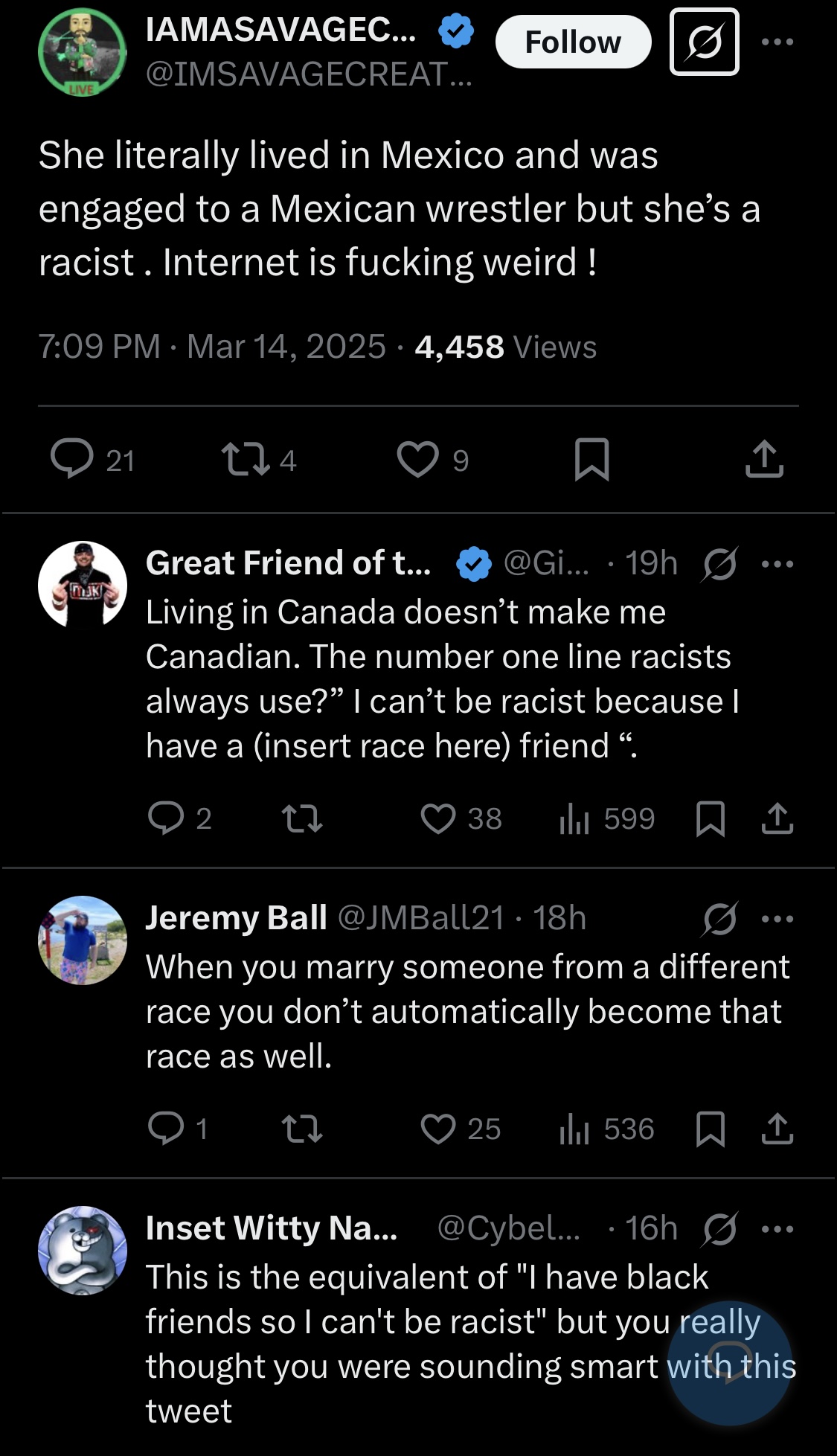Screen dimensions: 837x1456
Task: Reply to the main tweet
Action: pos(72,458)
